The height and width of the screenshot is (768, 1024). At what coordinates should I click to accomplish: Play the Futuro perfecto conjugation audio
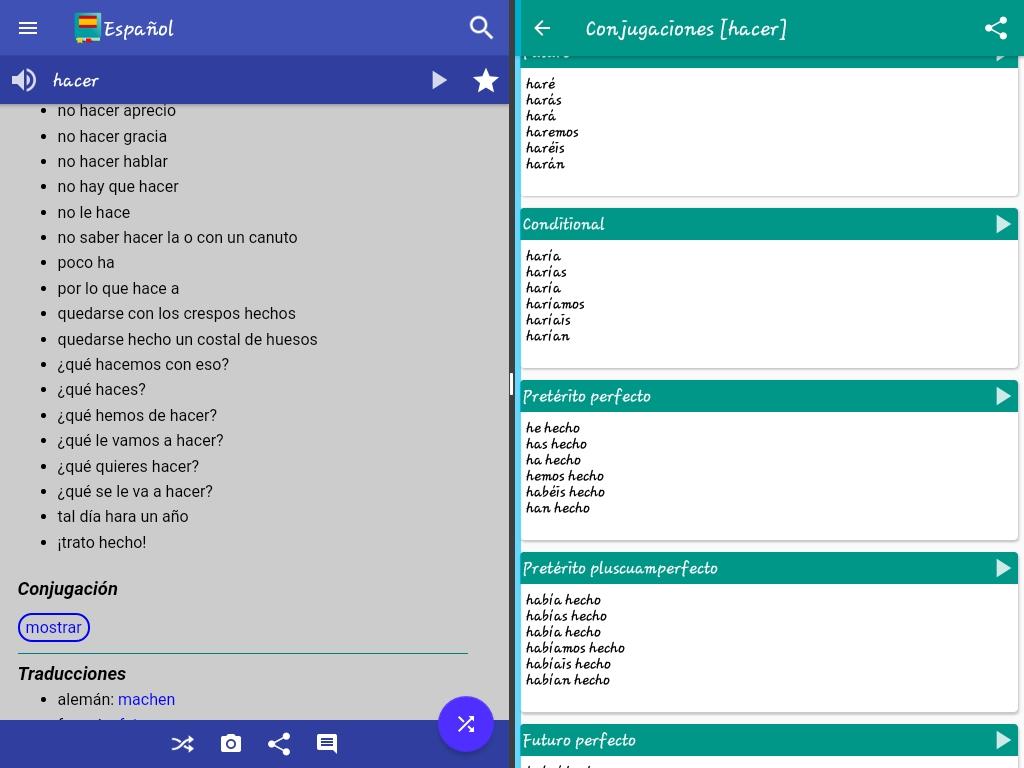point(1003,740)
